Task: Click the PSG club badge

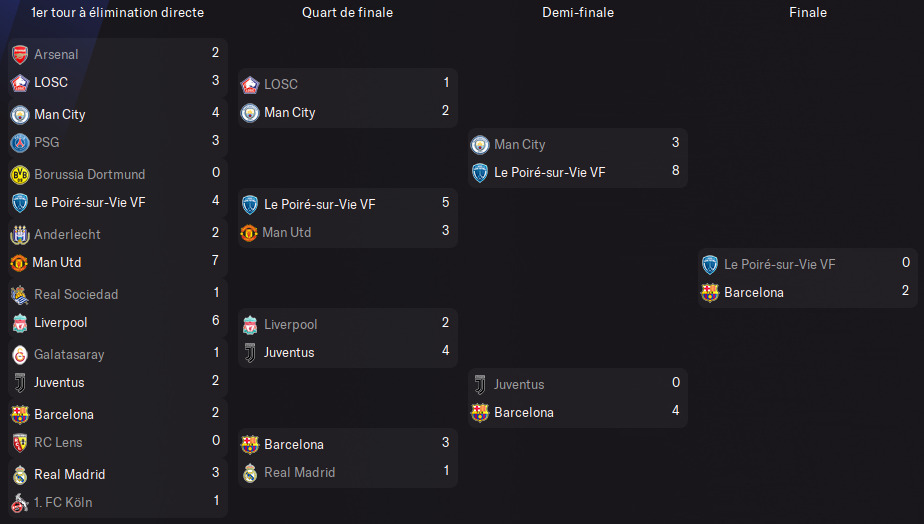Action: pyautogui.click(x=20, y=143)
